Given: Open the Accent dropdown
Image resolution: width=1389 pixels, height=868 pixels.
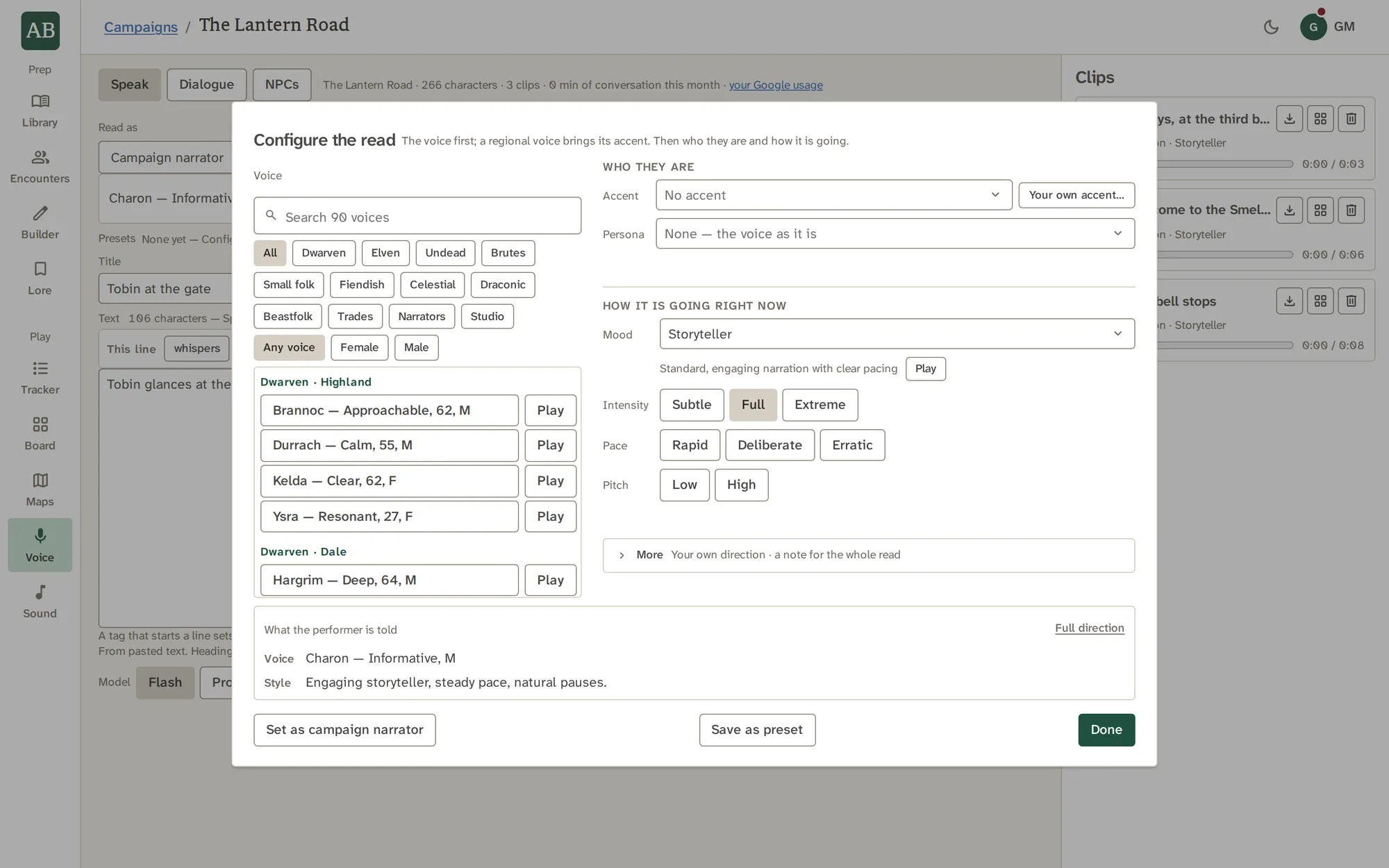Looking at the screenshot, I should (x=833, y=195).
